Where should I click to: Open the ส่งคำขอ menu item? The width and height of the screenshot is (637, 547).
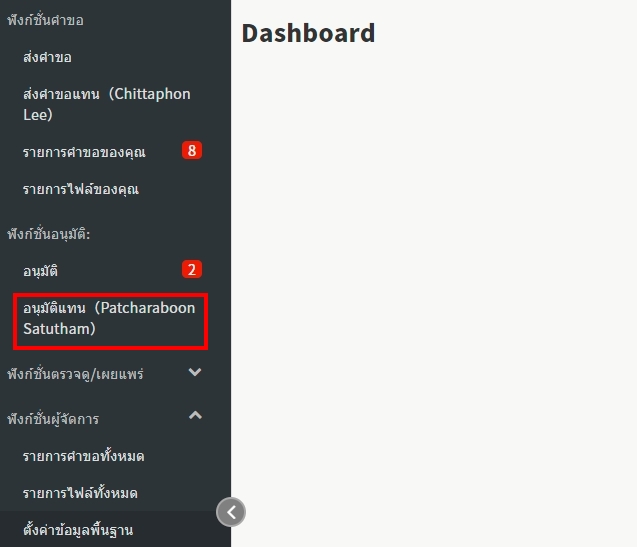(47, 57)
